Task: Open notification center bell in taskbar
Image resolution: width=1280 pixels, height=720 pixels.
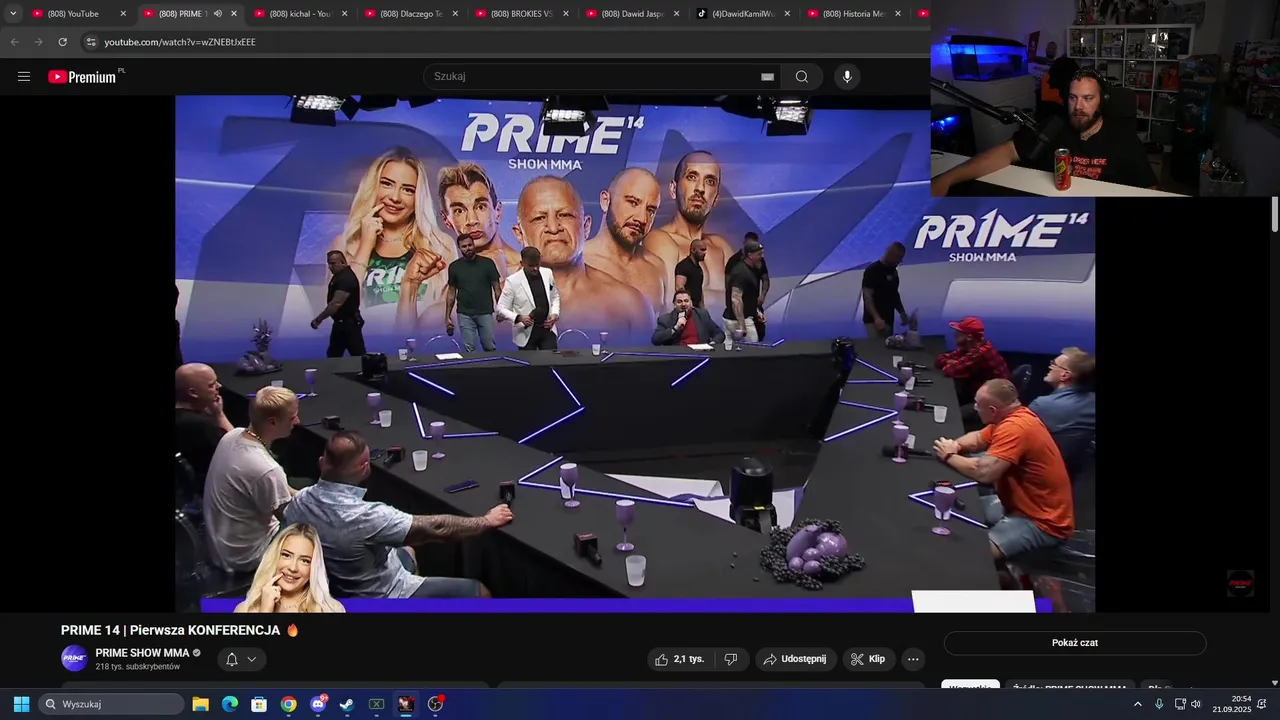Action: tap(1262, 704)
